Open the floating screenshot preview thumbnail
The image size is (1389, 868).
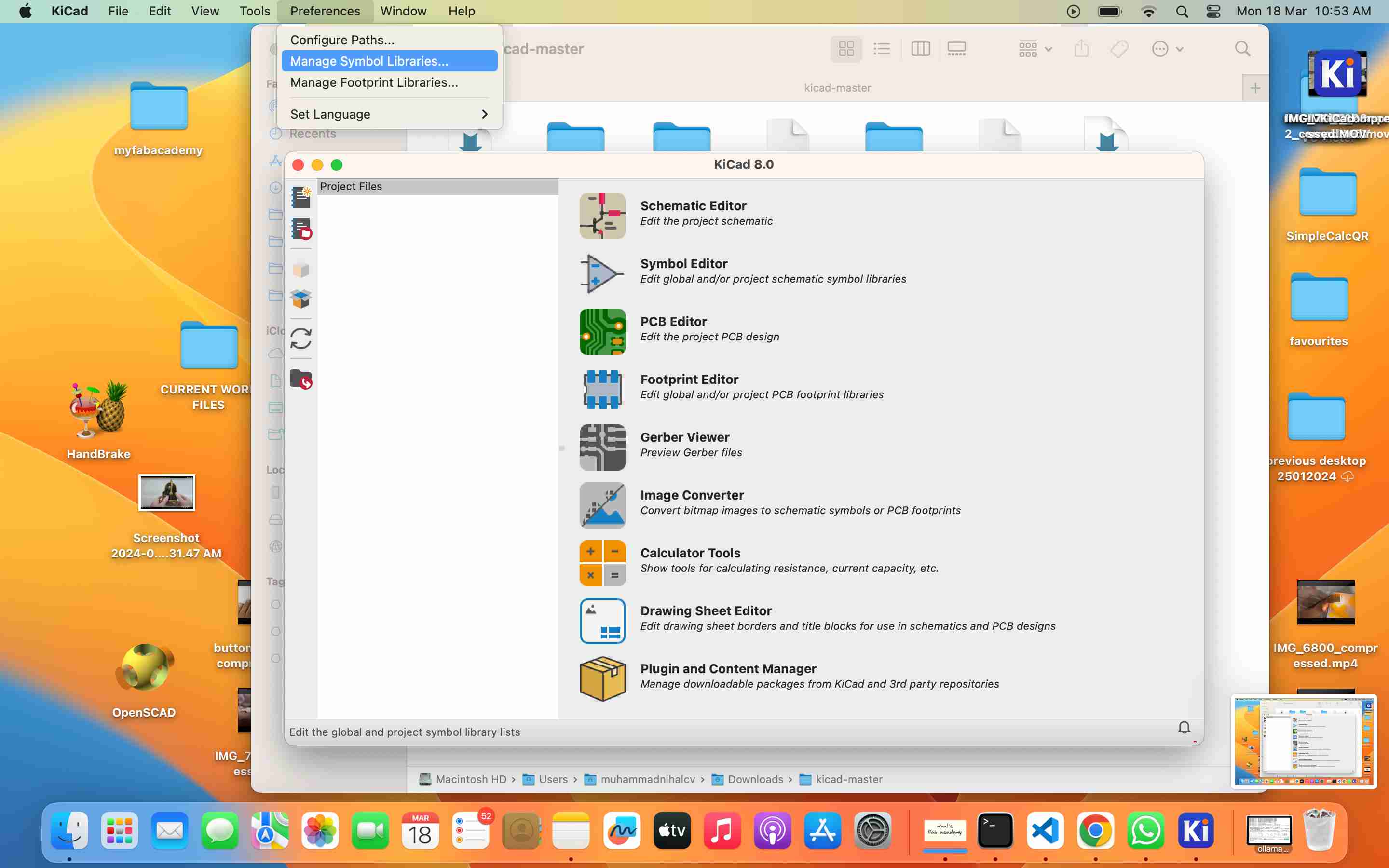pos(1304,741)
